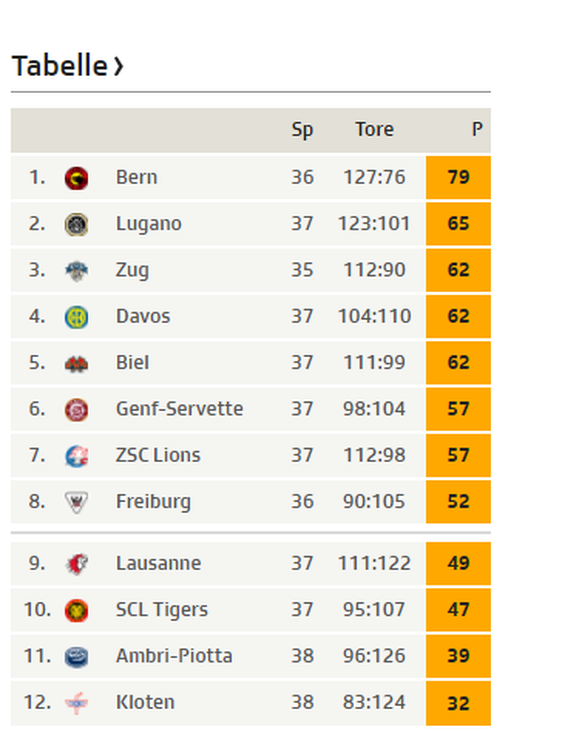Click the Zug team logo

coord(76,271)
